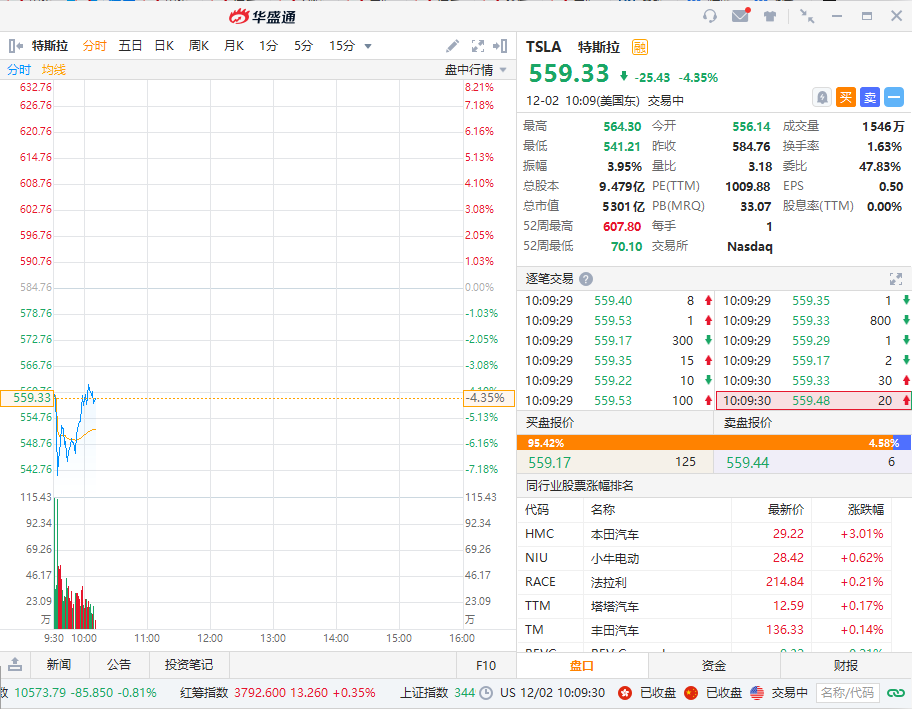This screenshot has width=912, height=709.
Task: Click the blue minus remove-watchlist button
Action: [x=894, y=97]
